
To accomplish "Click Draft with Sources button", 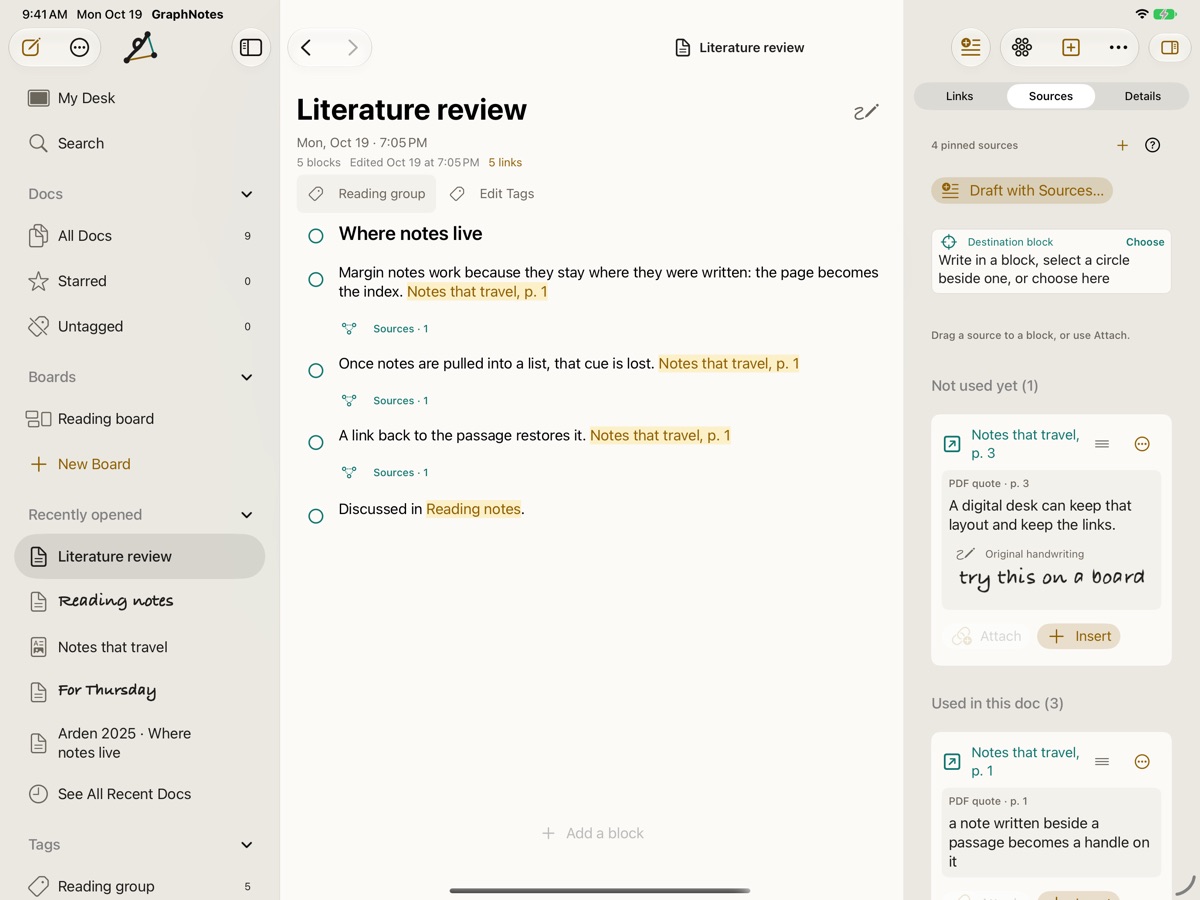I will [x=1022, y=190].
